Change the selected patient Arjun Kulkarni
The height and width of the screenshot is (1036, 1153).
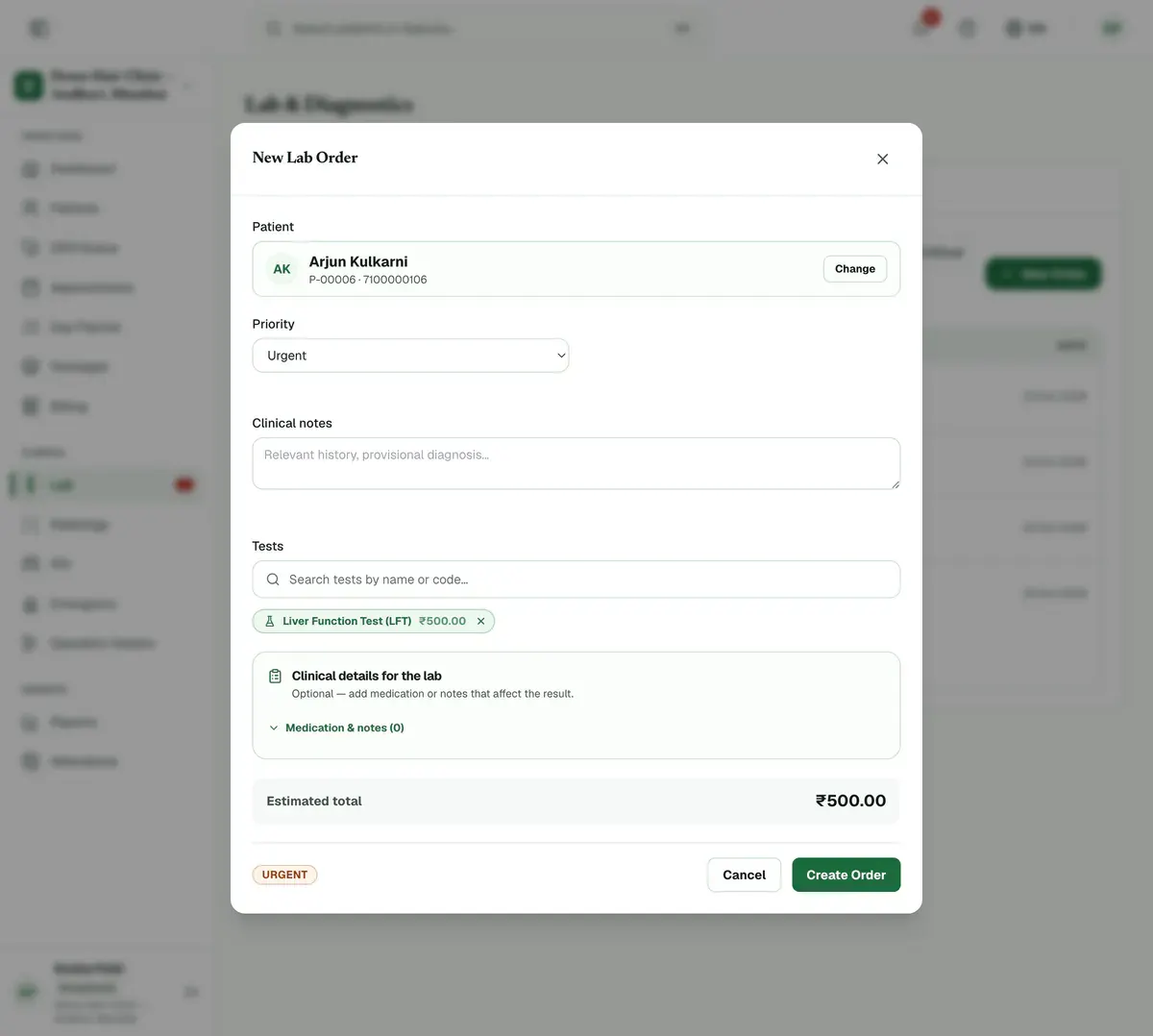pos(854,269)
